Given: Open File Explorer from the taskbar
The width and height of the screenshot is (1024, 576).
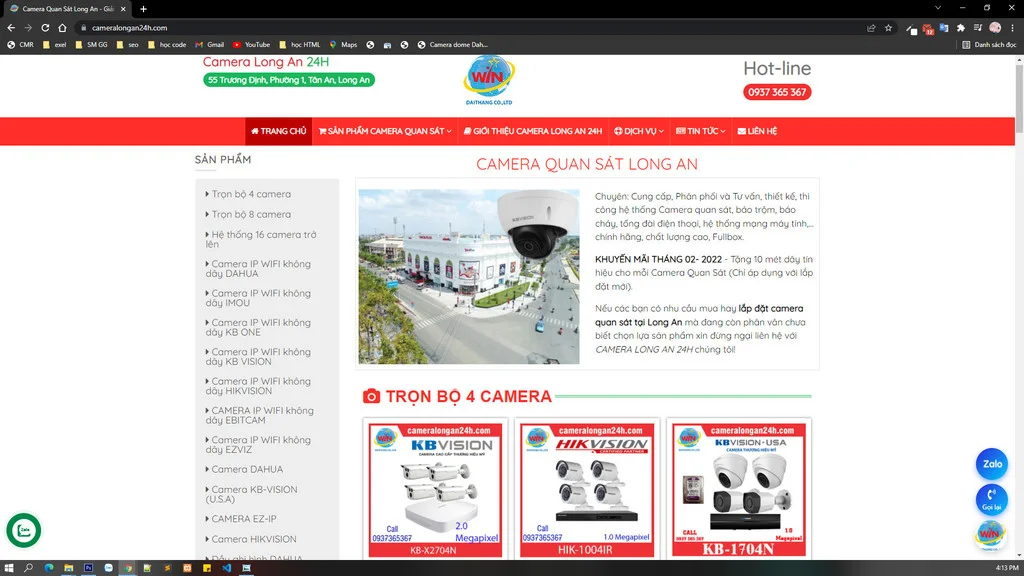Looking at the screenshot, I should tap(69, 568).
